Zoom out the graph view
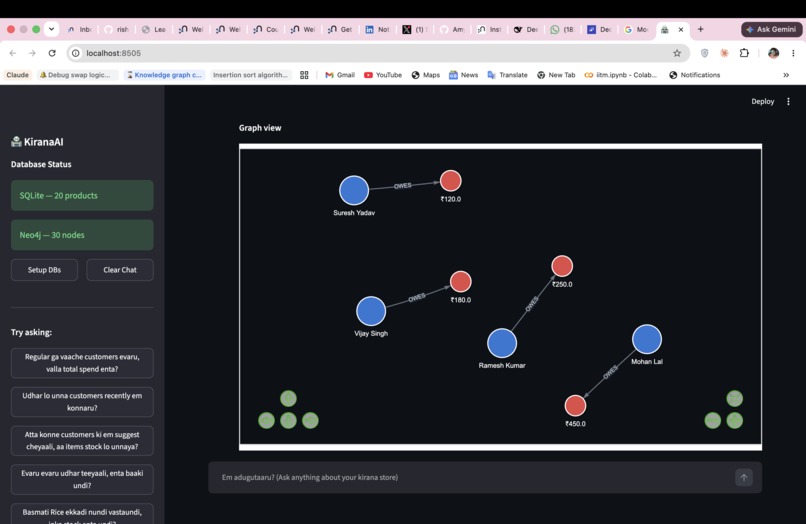 712,420
